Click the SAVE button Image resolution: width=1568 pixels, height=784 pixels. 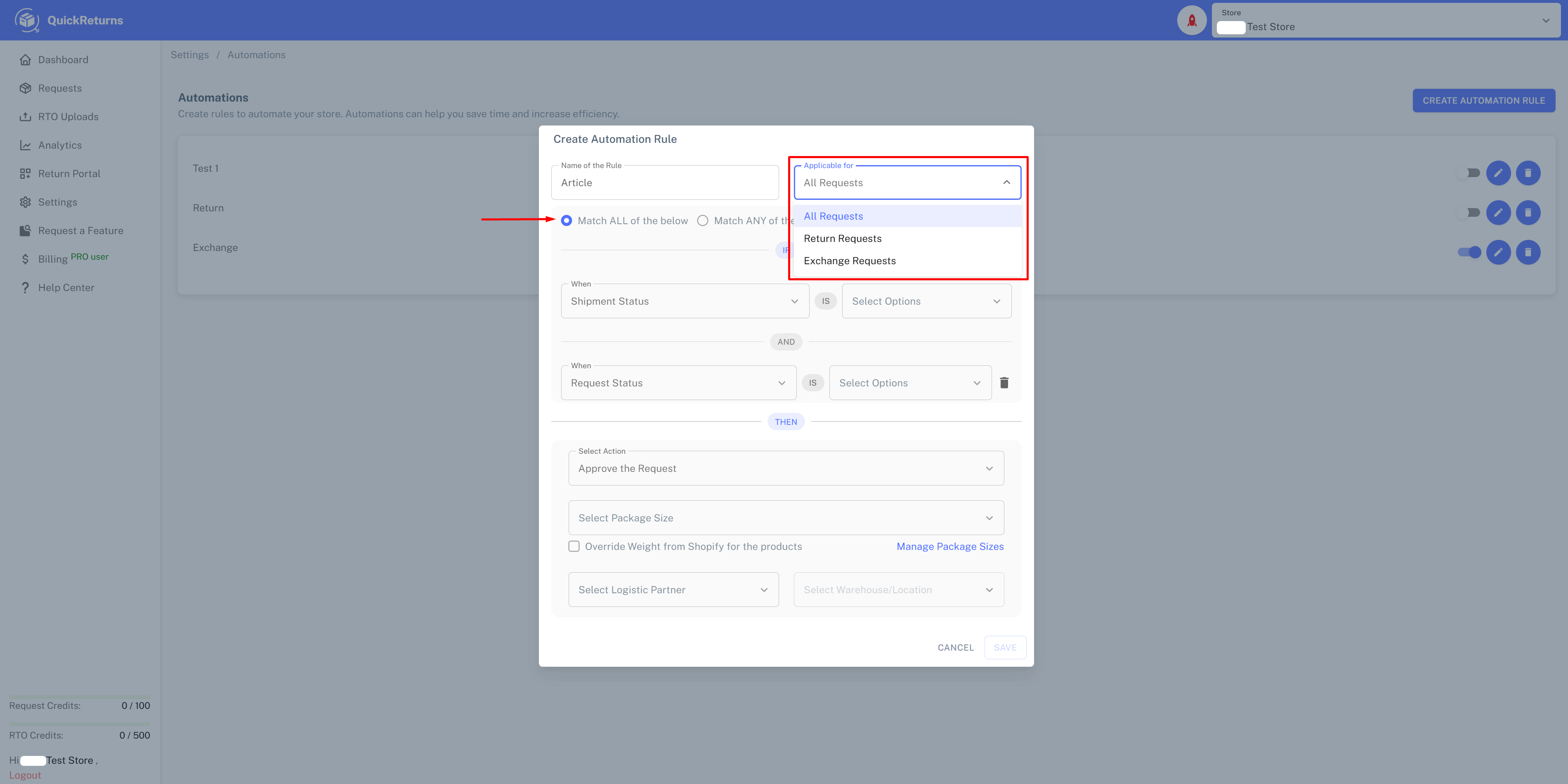click(x=1005, y=647)
